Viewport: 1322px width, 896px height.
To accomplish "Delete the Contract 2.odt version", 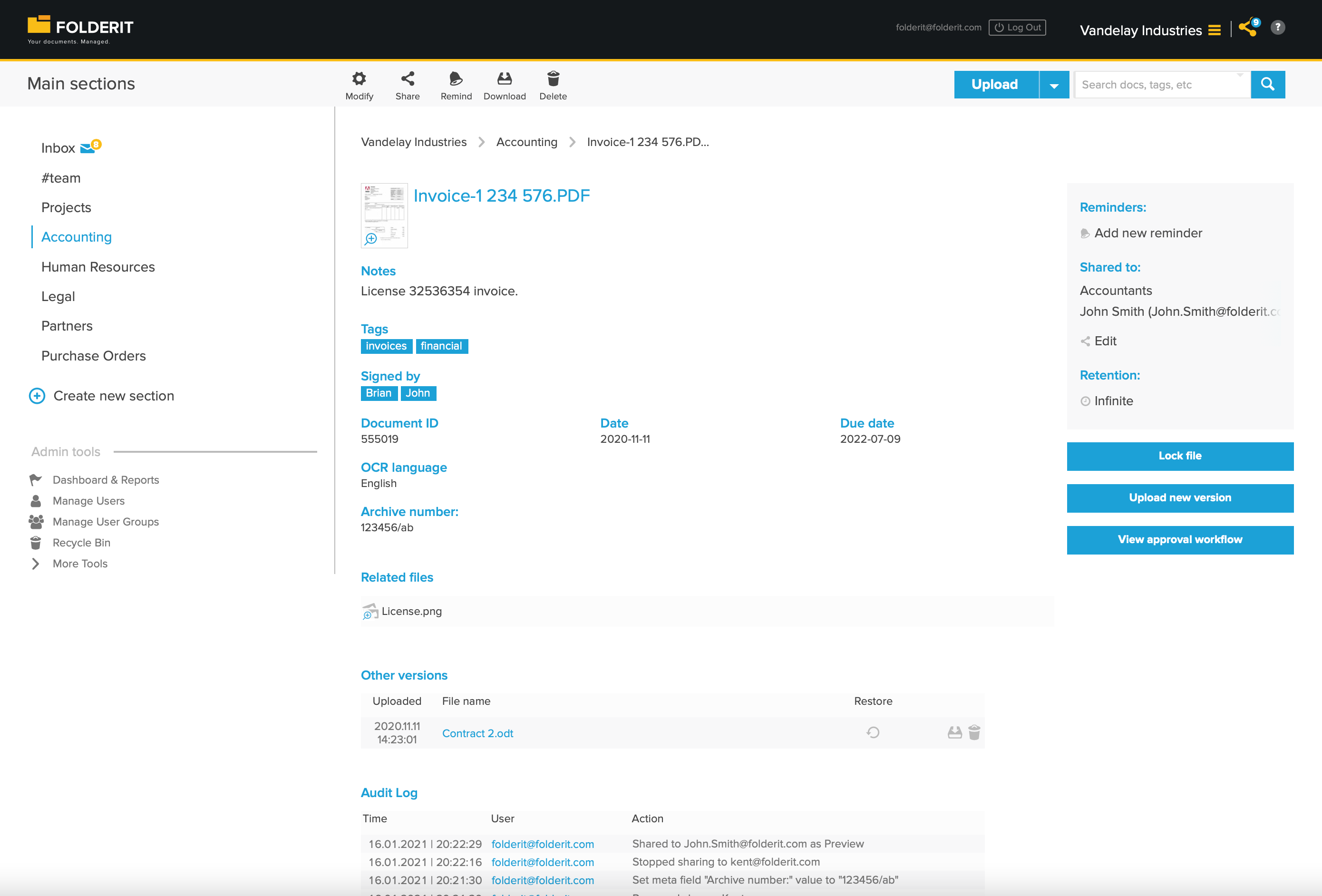I will coord(974,733).
